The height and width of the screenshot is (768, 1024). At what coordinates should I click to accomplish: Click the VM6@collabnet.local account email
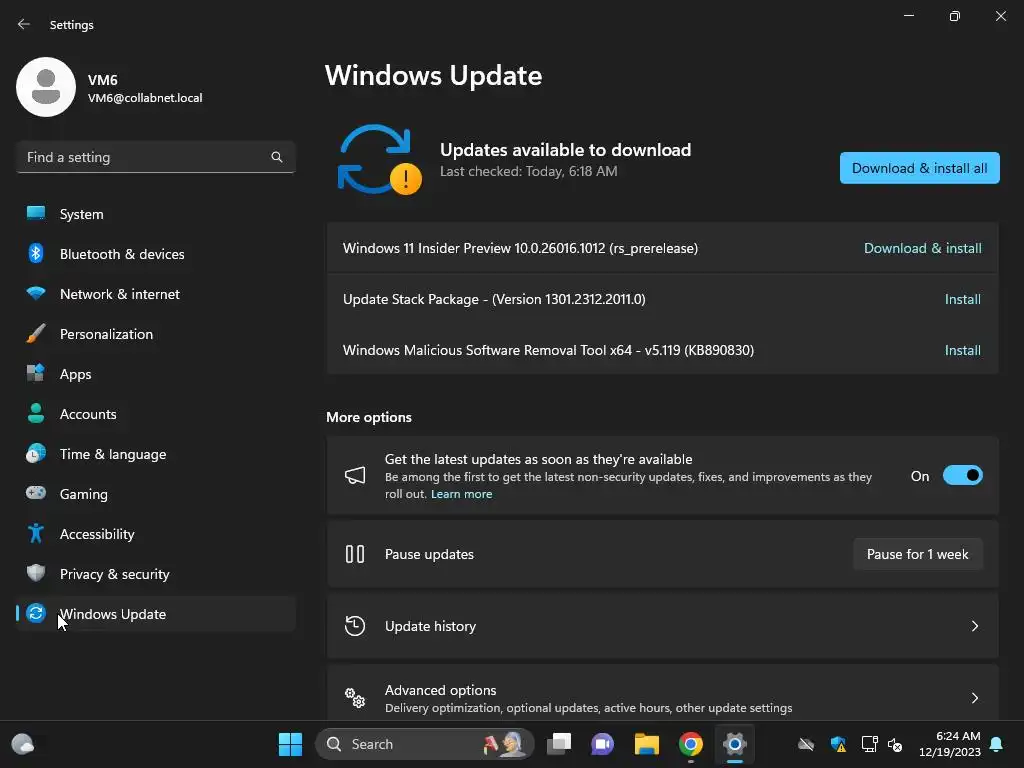pos(145,98)
